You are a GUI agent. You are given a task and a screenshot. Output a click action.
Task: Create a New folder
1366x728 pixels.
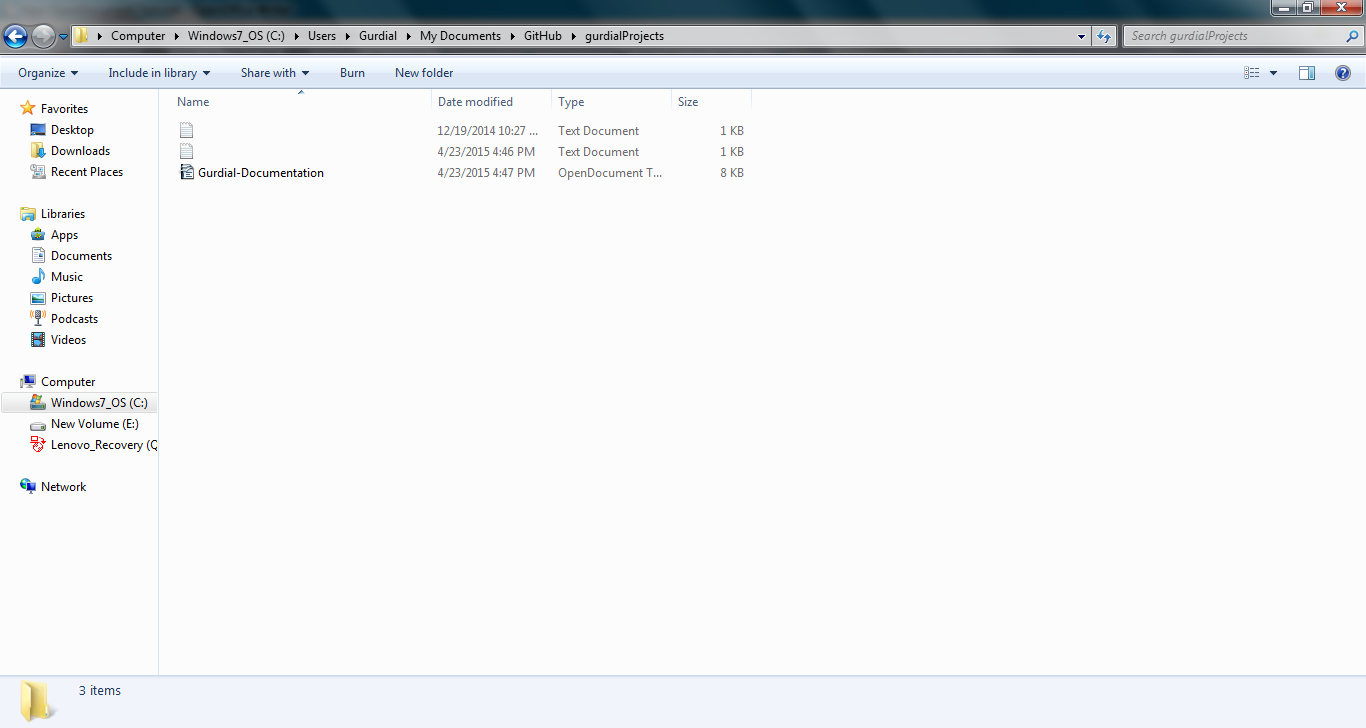pyautogui.click(x=424, y=73)
